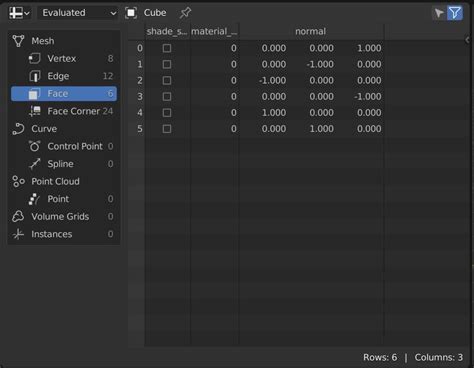Select the Edge domain icon
This screenshot has width=474, height=368.
coord(34,76)
